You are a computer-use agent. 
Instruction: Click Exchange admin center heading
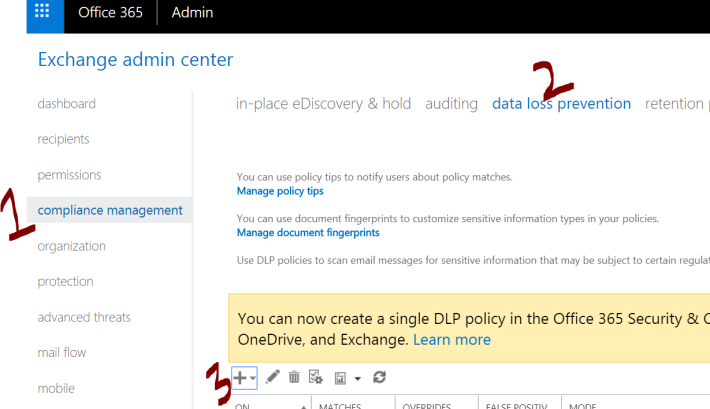135,59
